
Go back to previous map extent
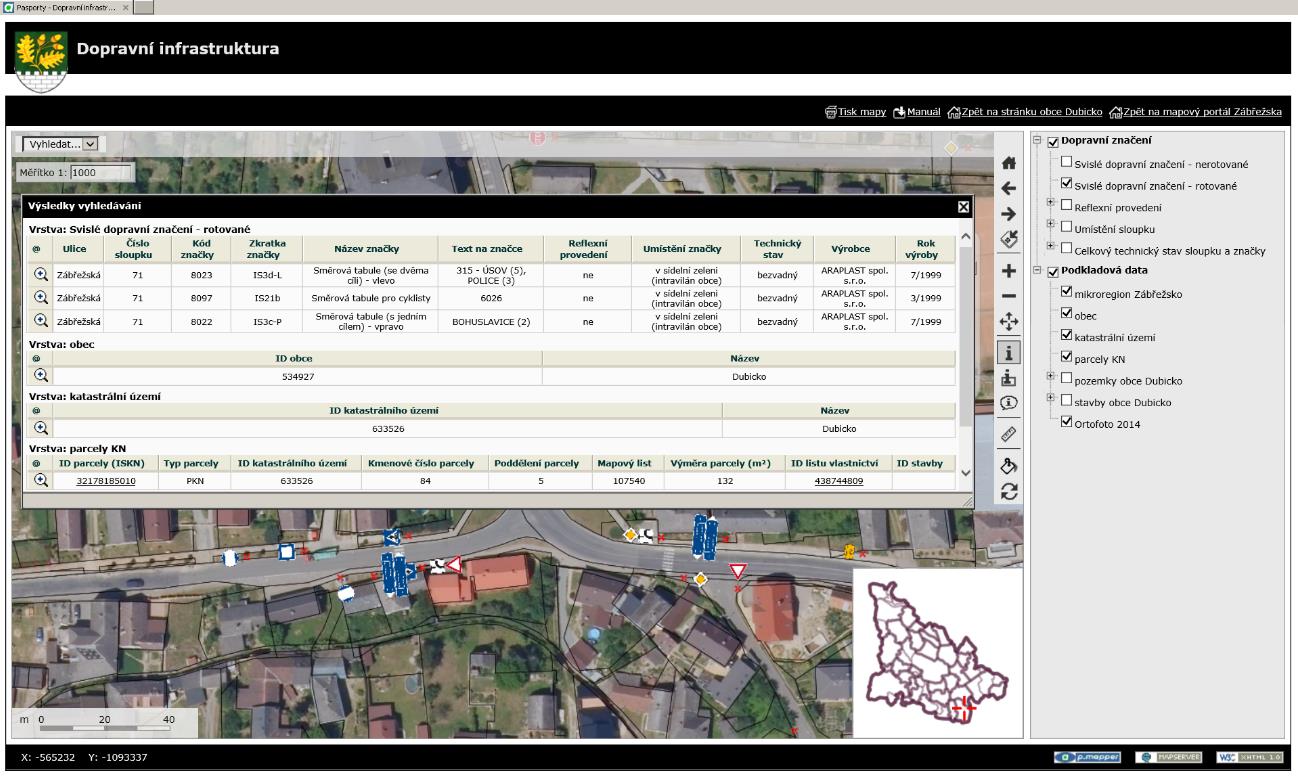pos(1009,188)
